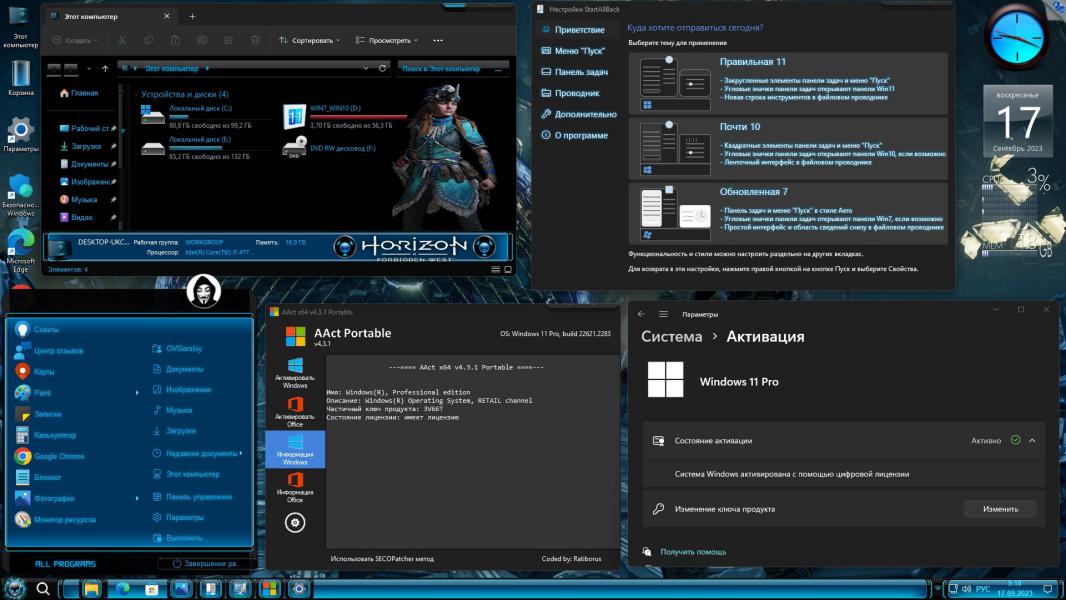Switch Explorer to details view in status bar
The width and height of the screenshot is (1066, 600).
pos(496,269)
